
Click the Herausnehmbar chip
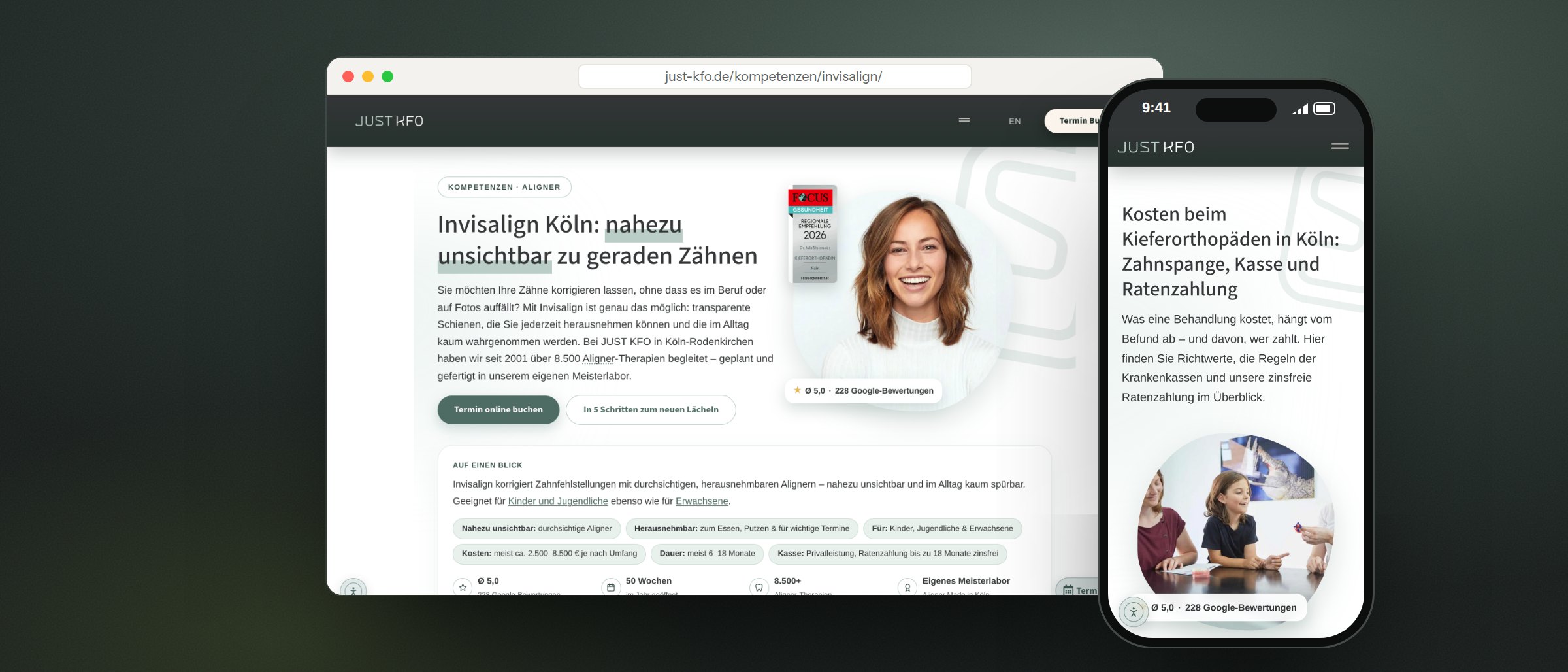point(742,529)
